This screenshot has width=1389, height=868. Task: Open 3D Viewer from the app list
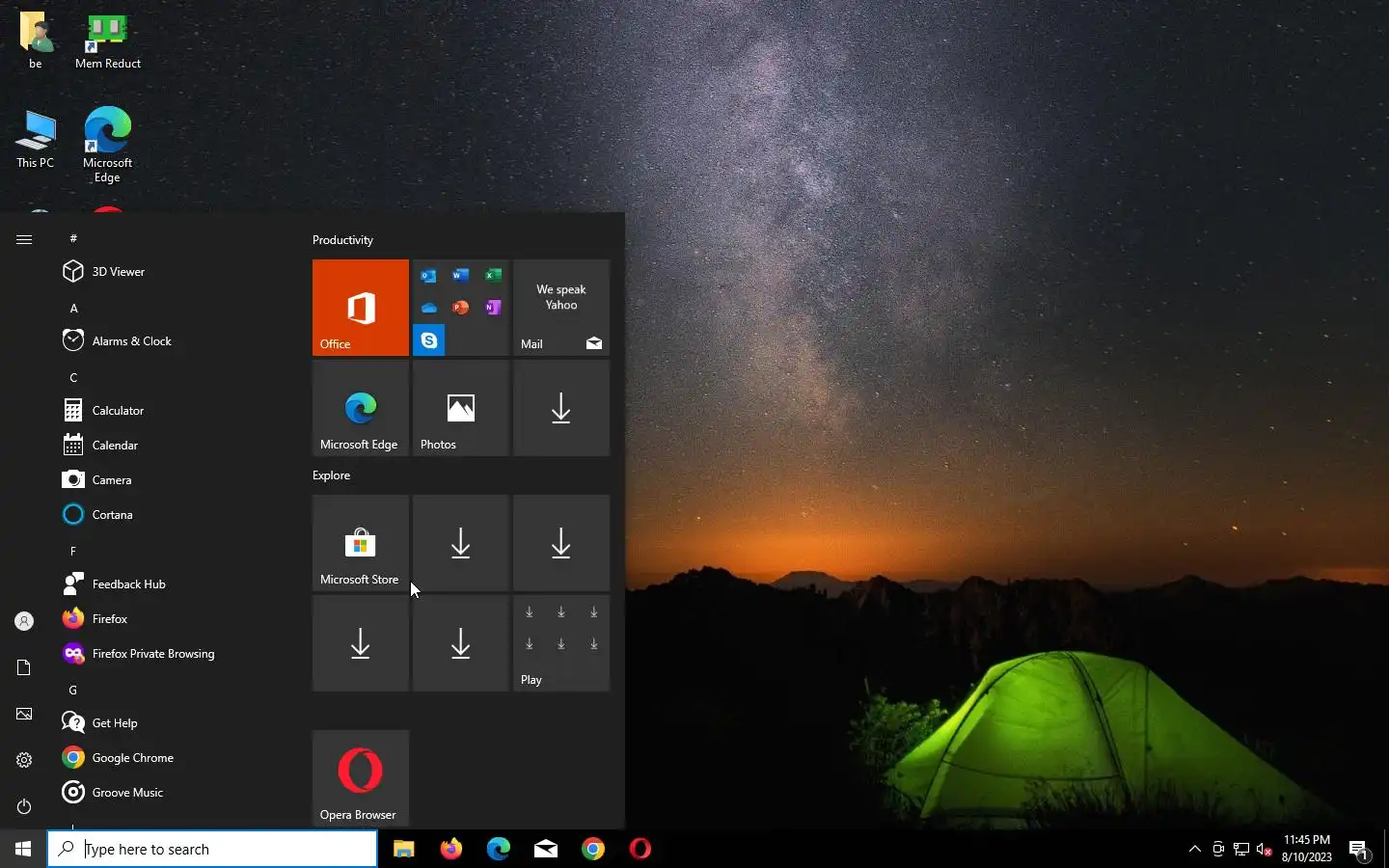(x=174, y=272)
